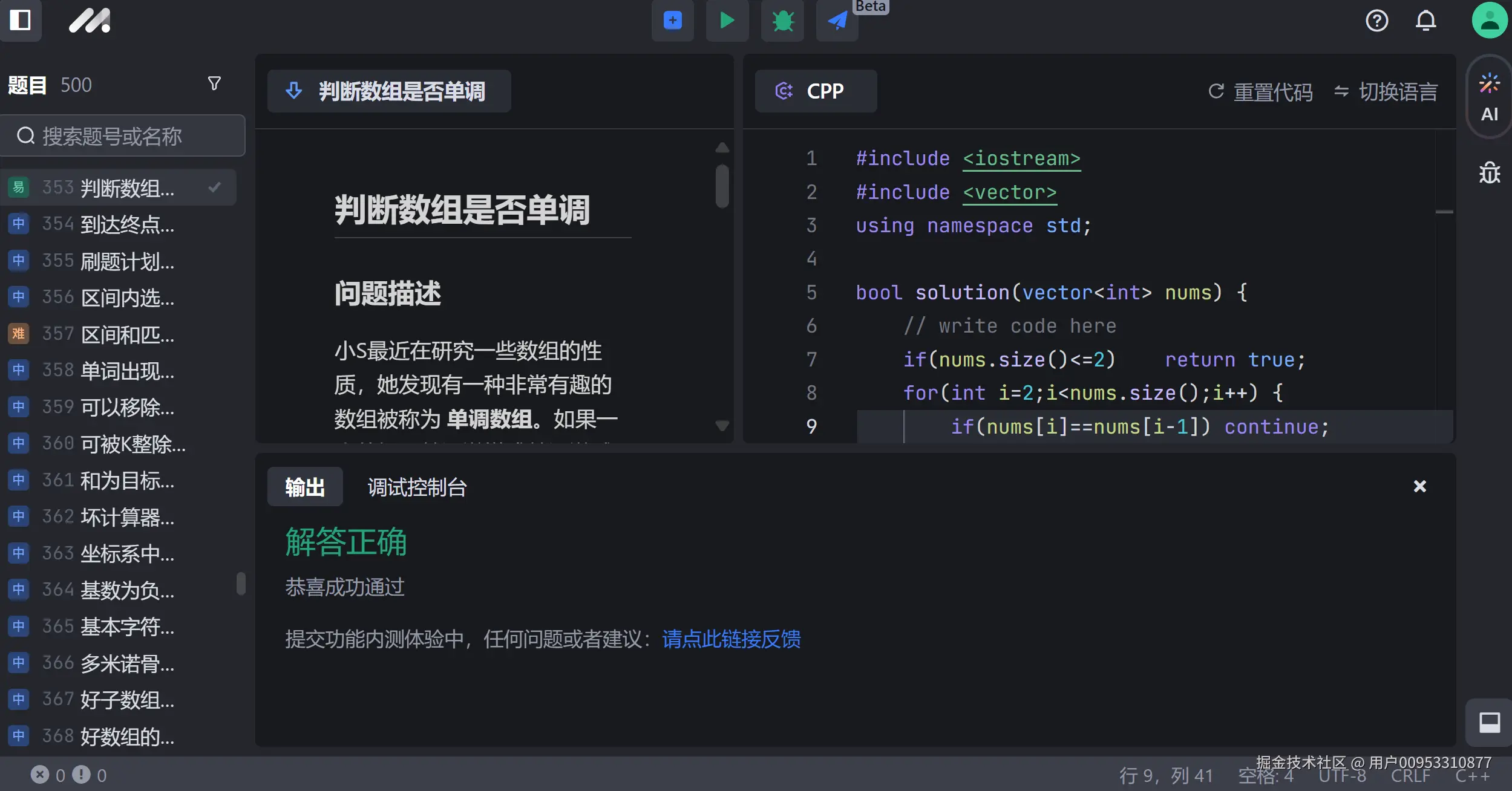Select the 判断数组是否单调 problem tab
Screen dimensions: 1512x791
tap(389, 91)
